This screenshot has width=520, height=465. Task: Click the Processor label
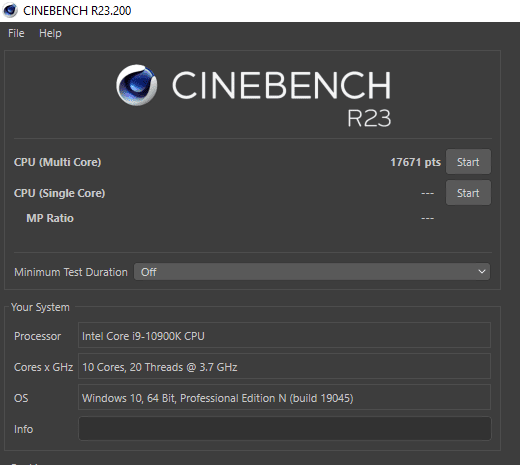(38, 336)
